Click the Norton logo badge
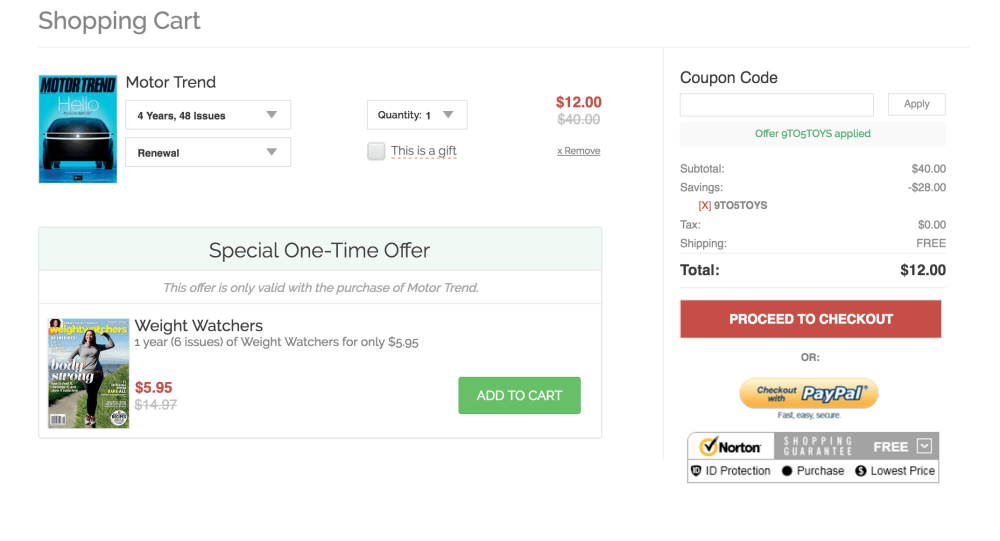The width and height of the screenshot is (1000, 541). (731, 447)
